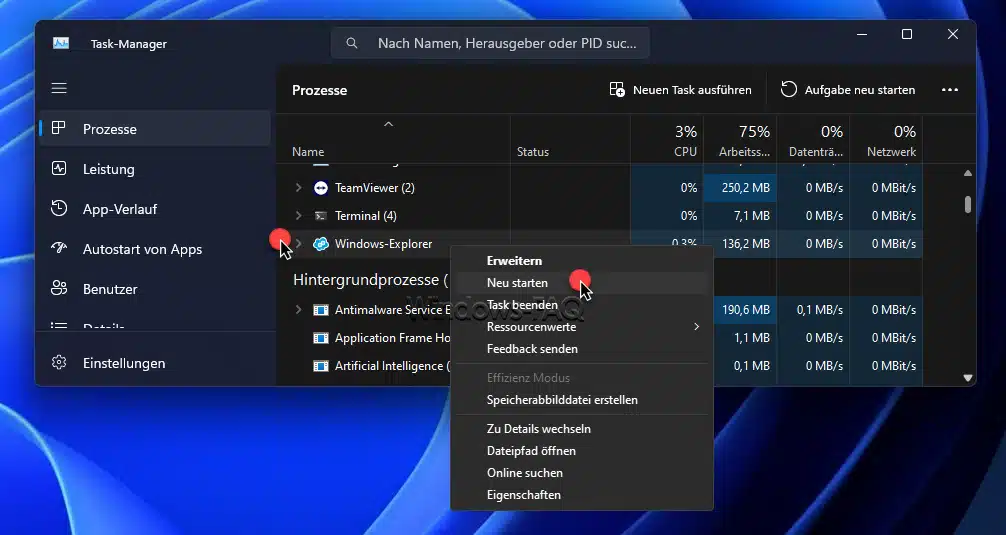Sort by the CPU column header
This screenshot has height=535, width=1006.
667,140
